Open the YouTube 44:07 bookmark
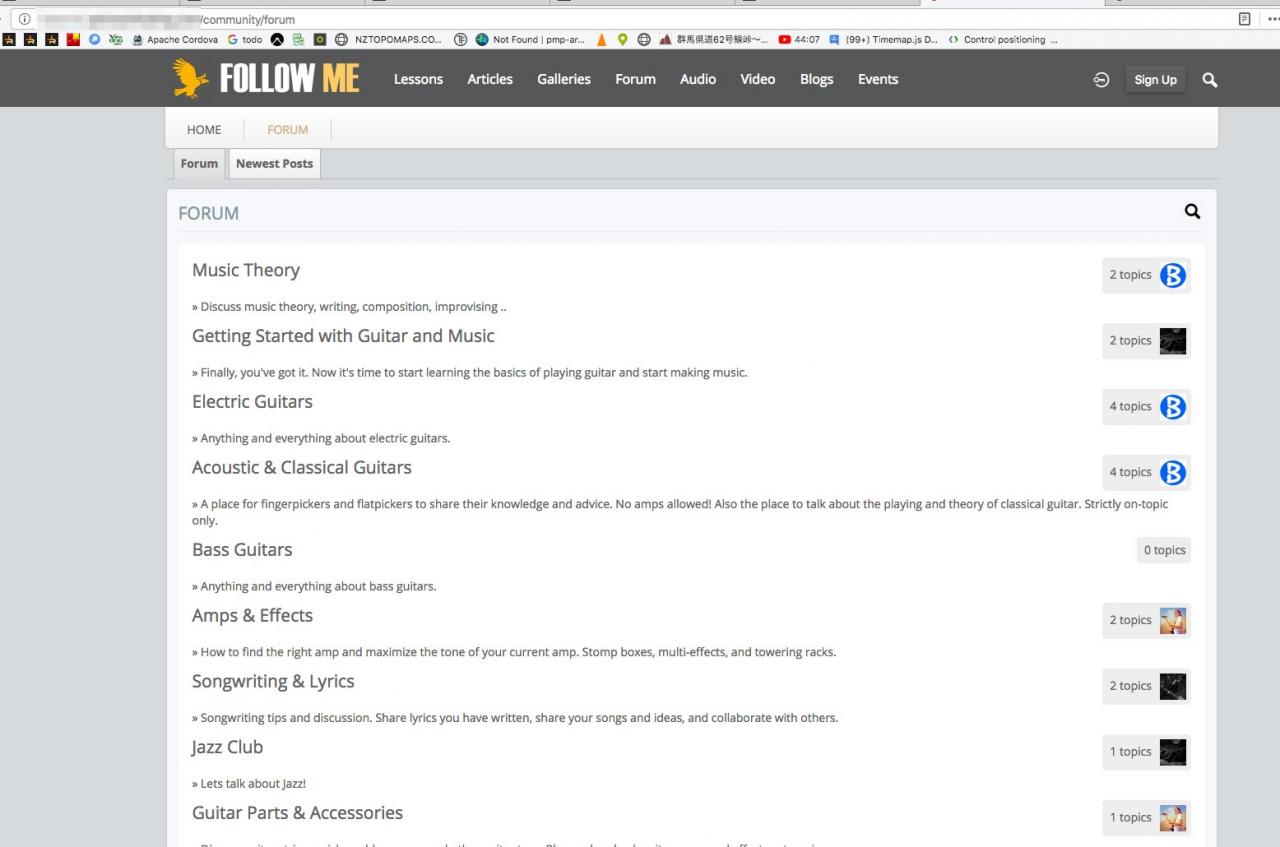1280x847 pixels. coord(799,40)
